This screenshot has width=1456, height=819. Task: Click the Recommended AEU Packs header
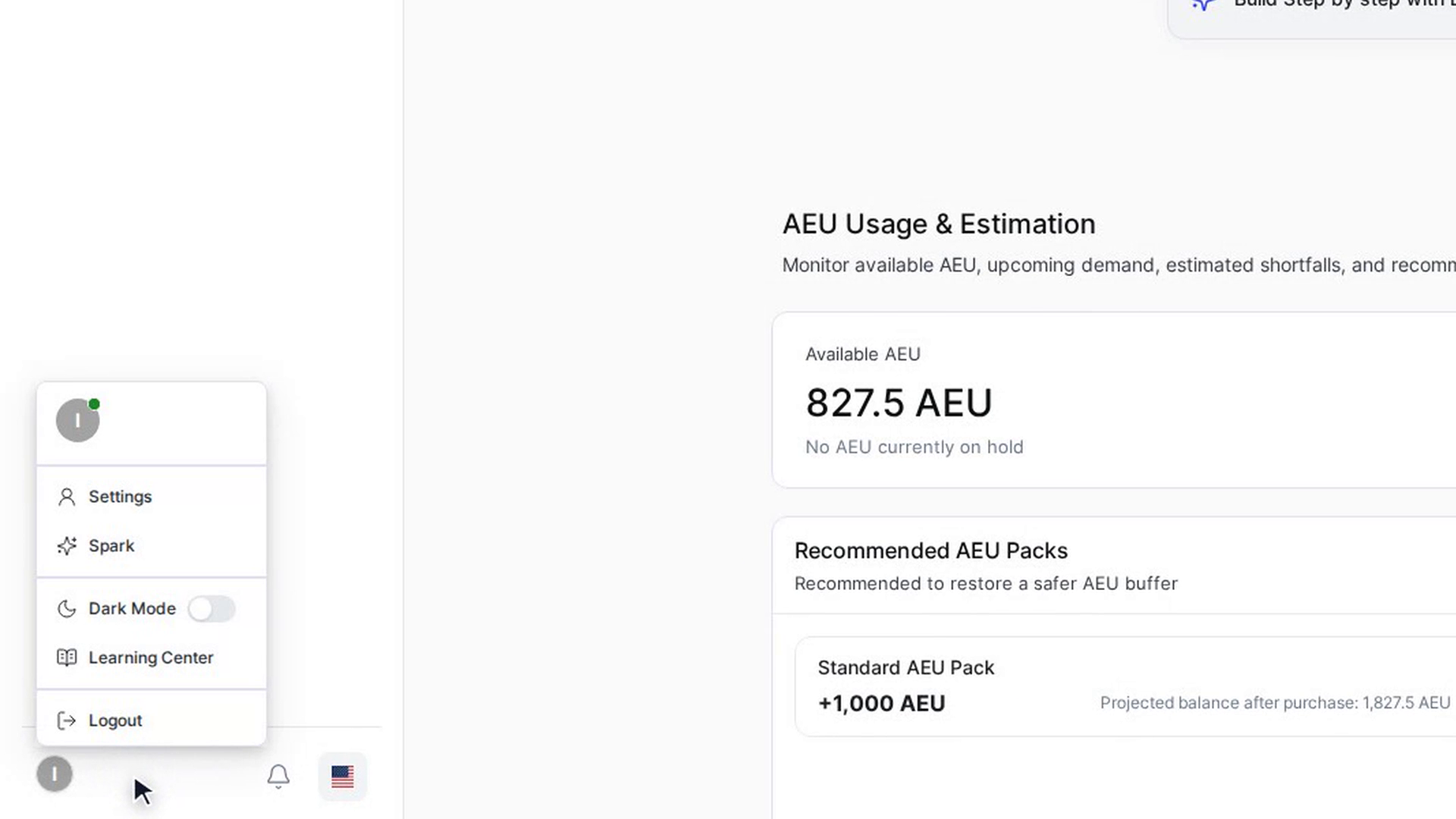tap(930, 551)
